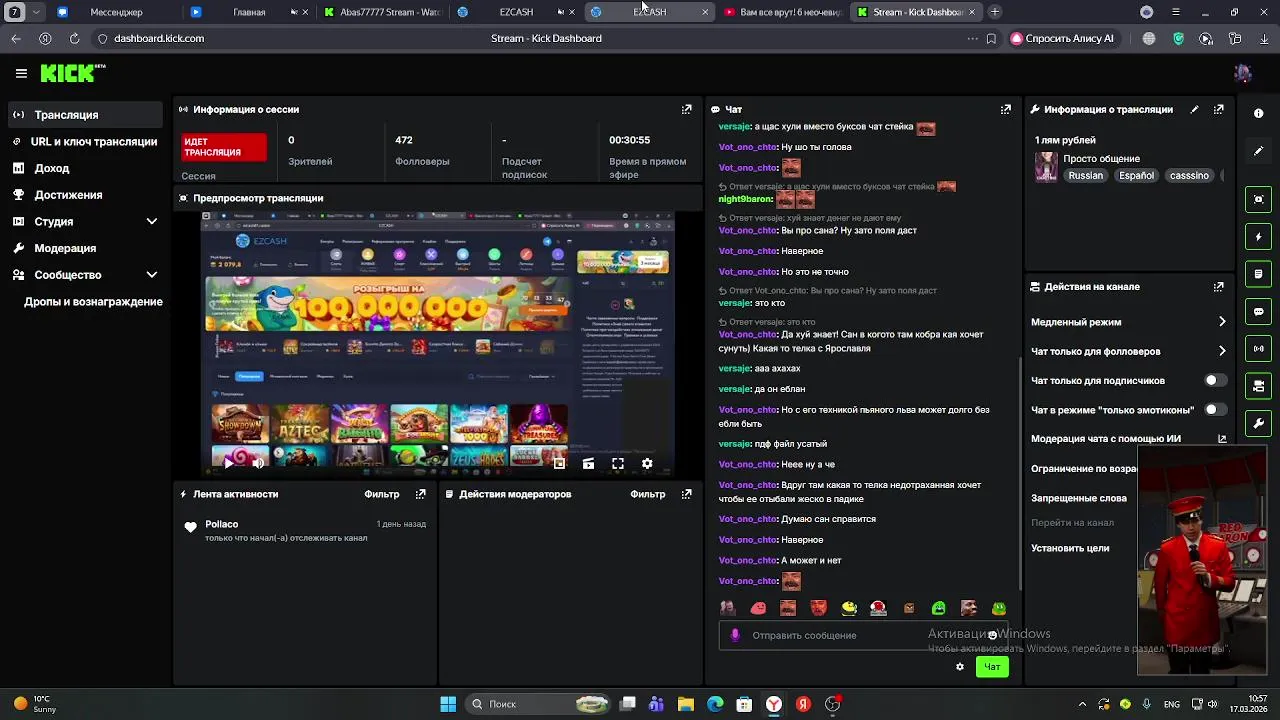The height and width of the screenshot is (720, 1280).
Task: Click the casssino tag
Action: coord(1189,175)
